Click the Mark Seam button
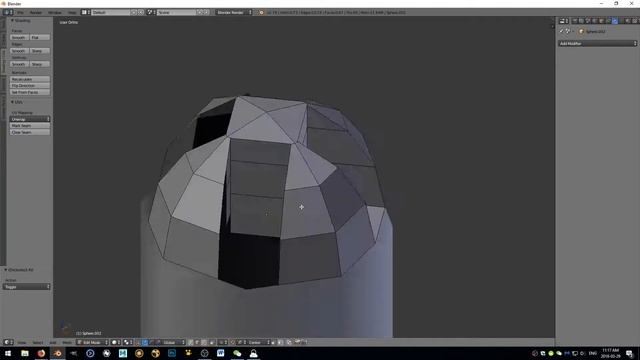The width and height of the screenshot is (640, 360). [30, 126]
